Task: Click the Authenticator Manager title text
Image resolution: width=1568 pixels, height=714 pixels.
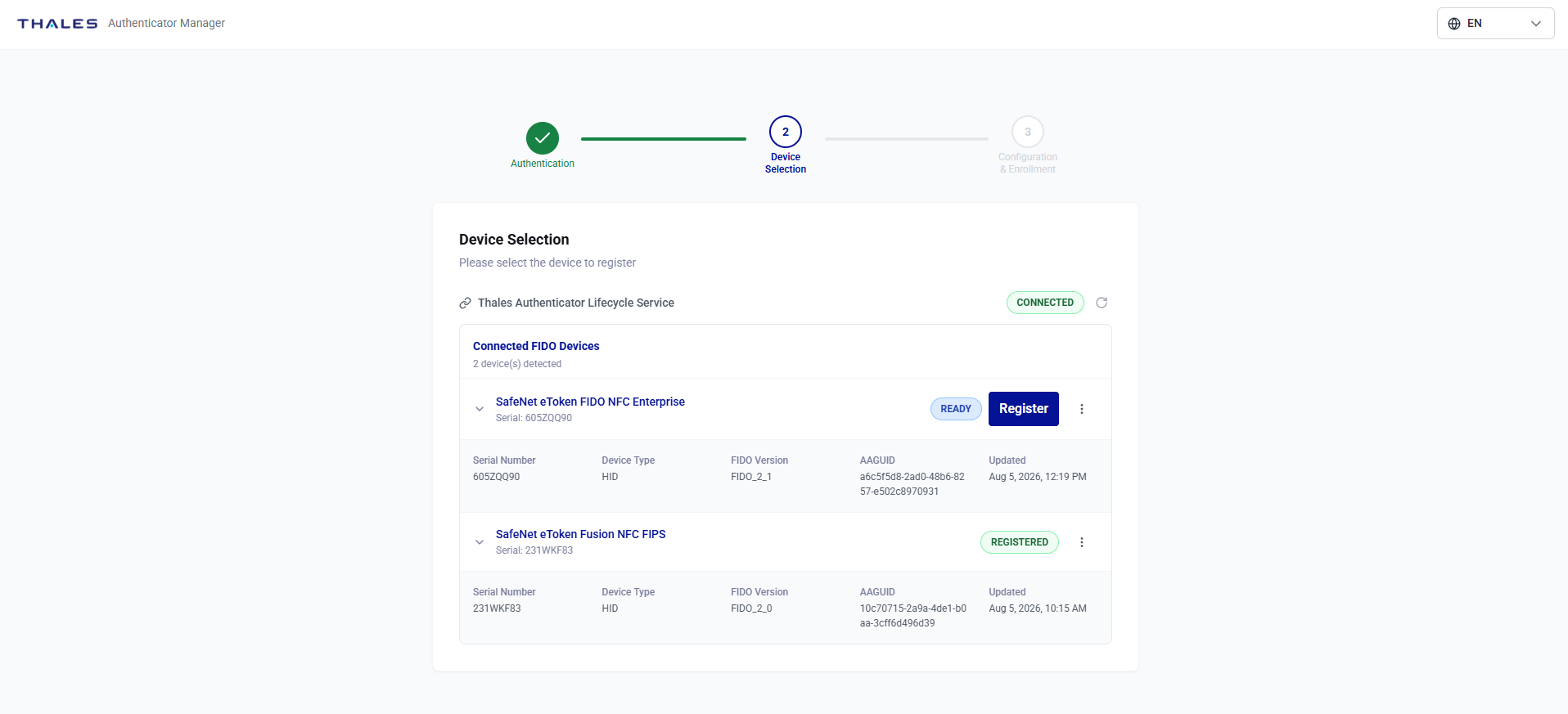Action: pos(166,23)
